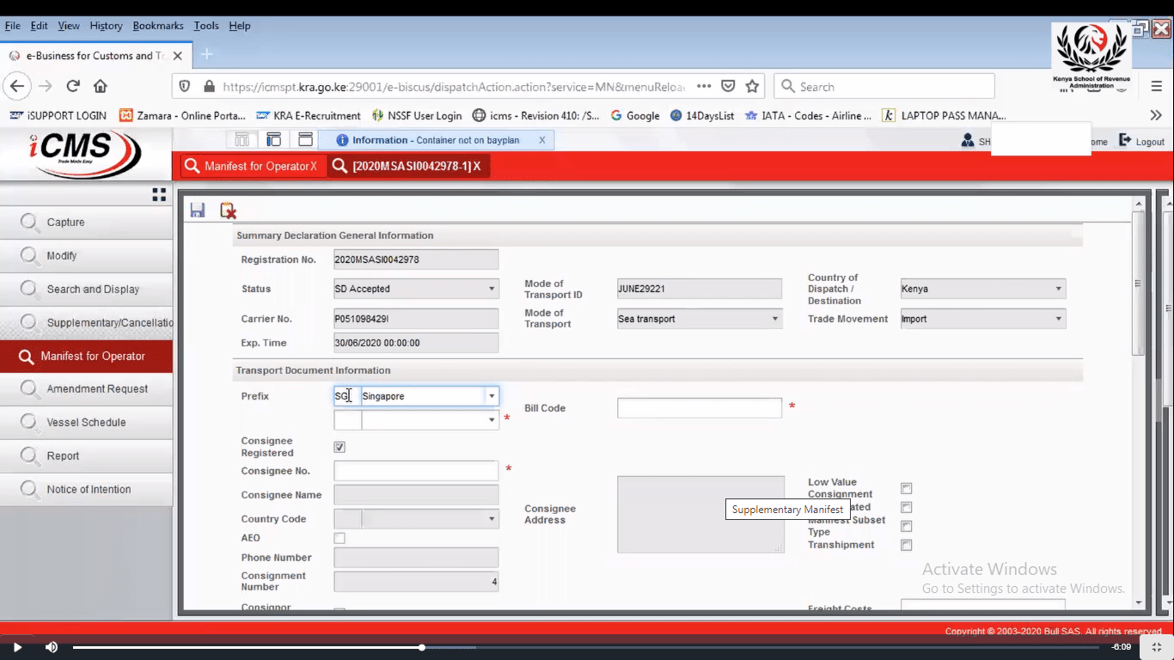This screenshot has height=660, width=1174.
Task: Close the e-Business for Customs browser tab
Action: tap(177, 55)
